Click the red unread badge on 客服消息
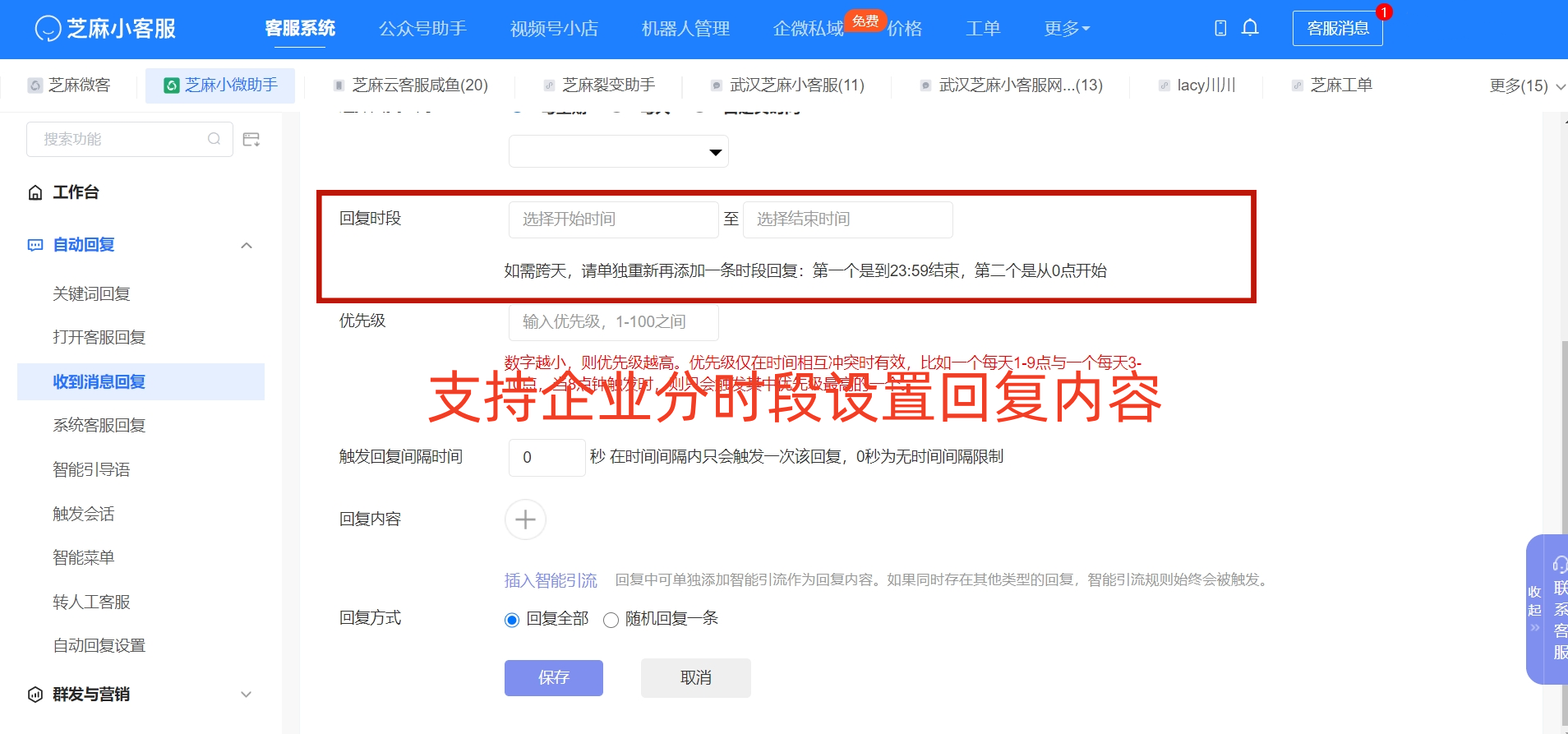The height and width of the screenshot is (734, 1568). pyautogui.click(x=1385, y=12)
